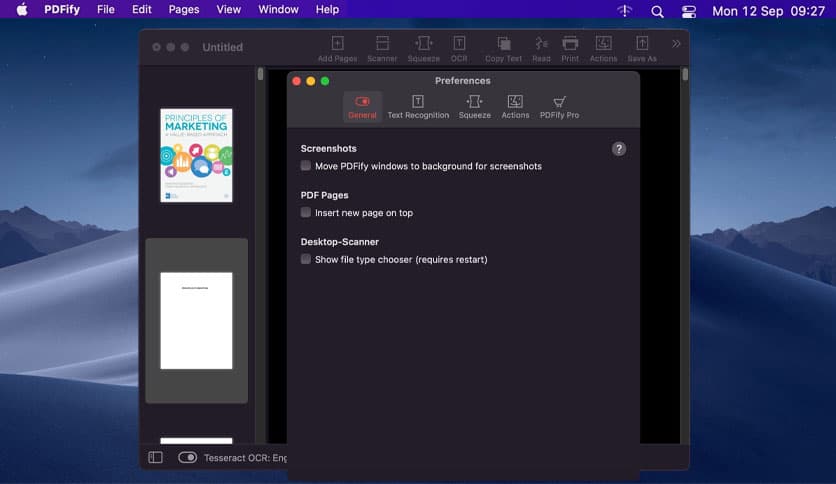Open the Edit menu
The width and height of the screenshot is (836, 484).
tap(141, 10)
